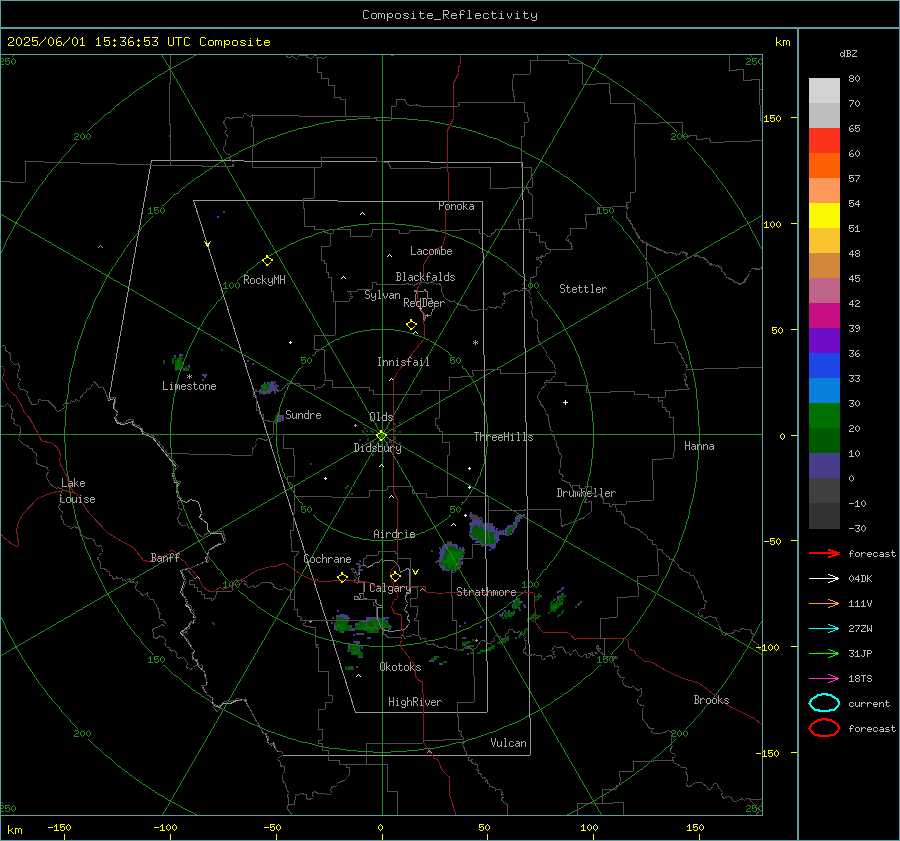900x841 pixels.
Task: Pick the light blue swatch between 33 and 30
Action: pos(824,391)
